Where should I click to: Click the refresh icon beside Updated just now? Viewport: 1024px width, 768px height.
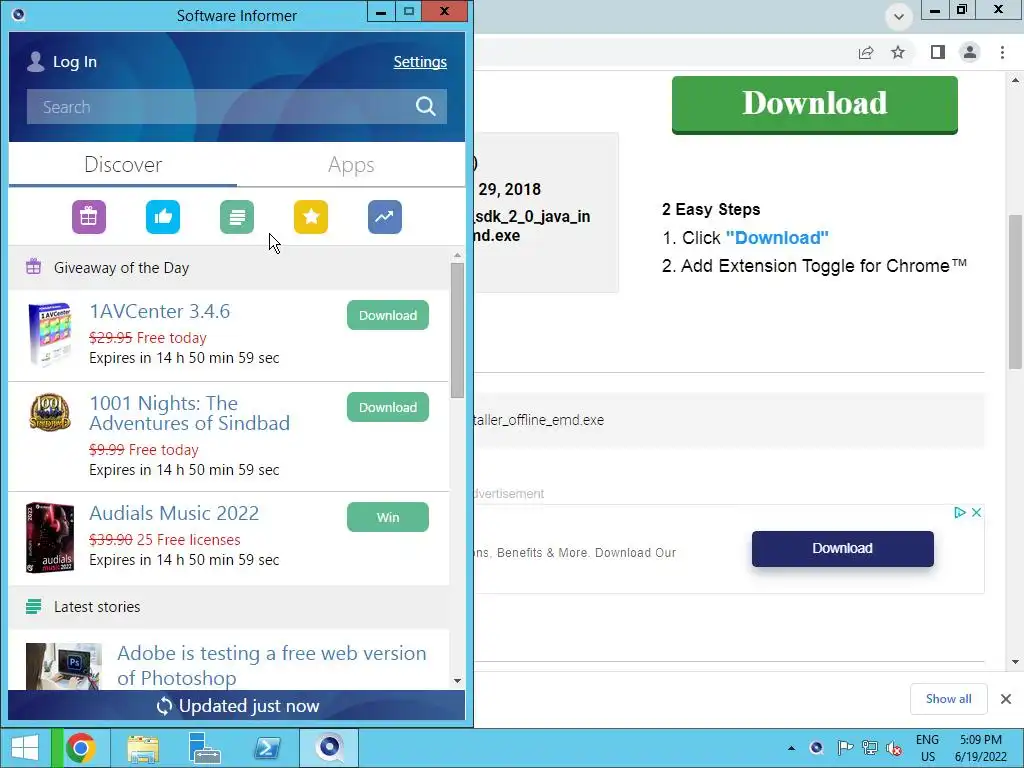click(x=165, y=706)
